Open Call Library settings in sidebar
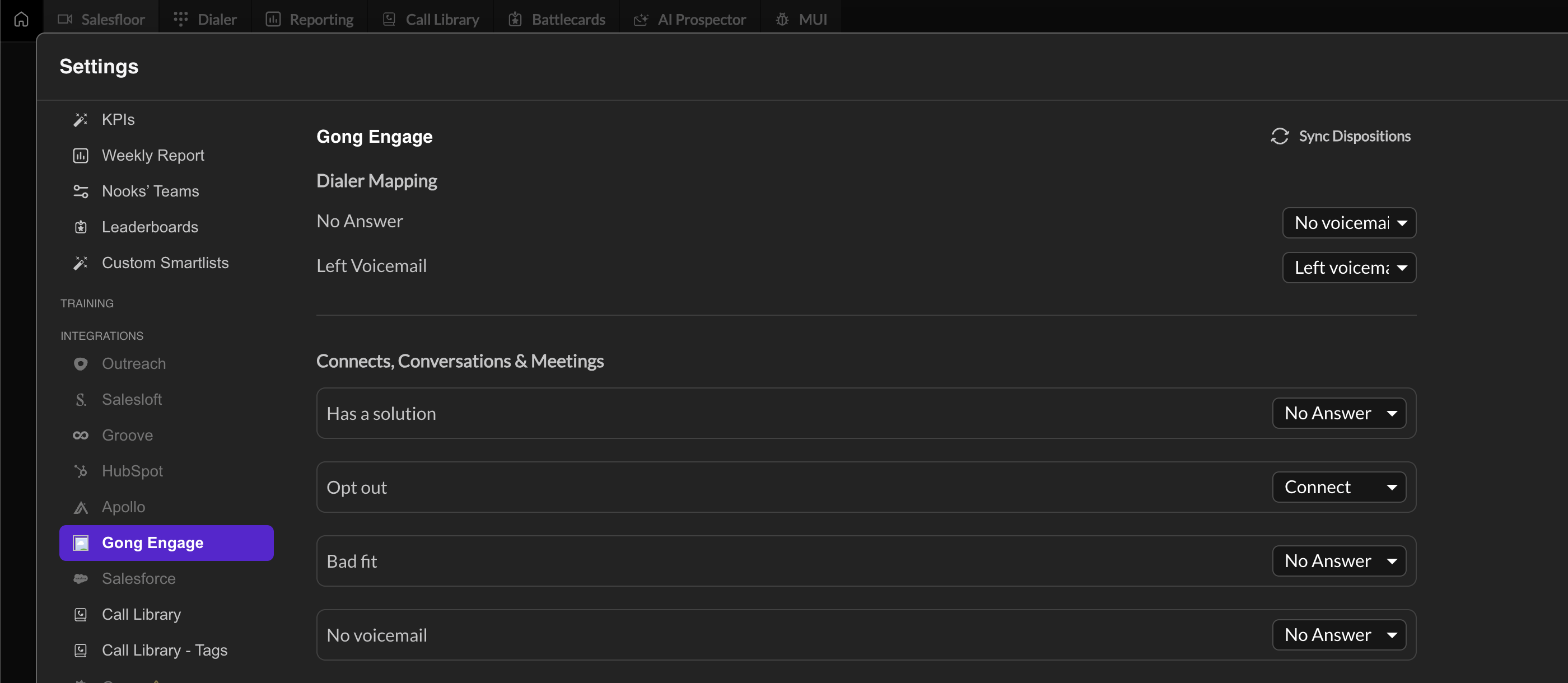1568x683 pixels. [167, 615]
